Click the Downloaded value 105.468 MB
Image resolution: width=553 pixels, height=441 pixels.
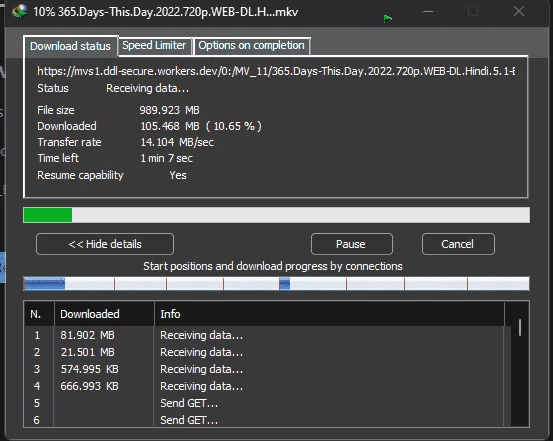pyautogui.click(x=201, y=126)
